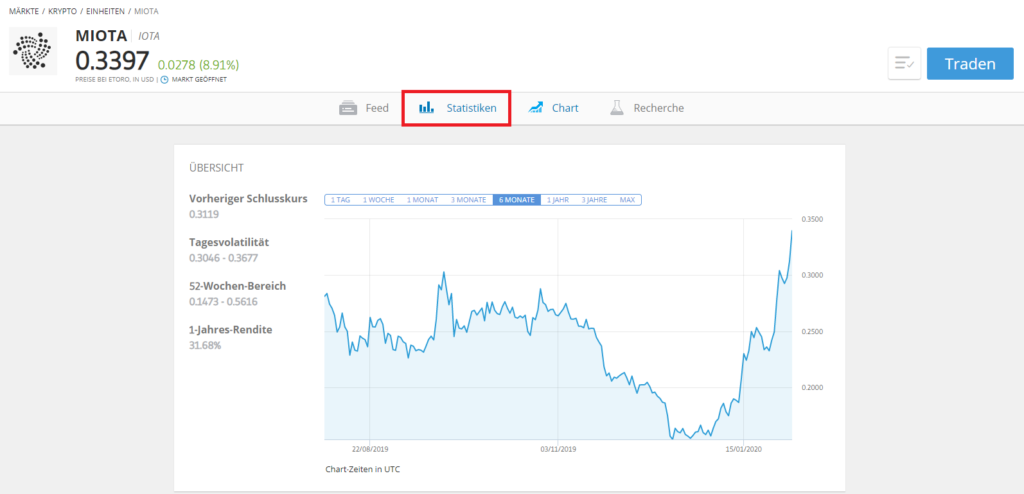Screen dimensions: 1024x494
Task: Open MÄRKTE breadcrumb link
Action: 23,10
